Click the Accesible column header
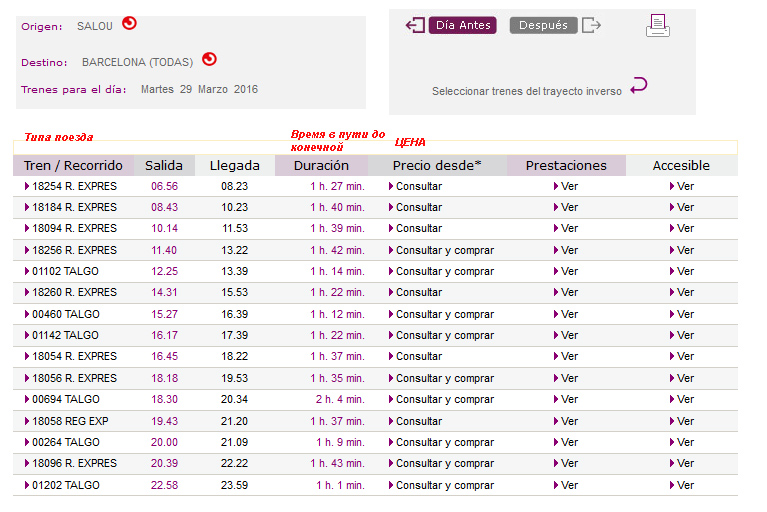This screenshot has width=767, height=512. pos(681,166)
